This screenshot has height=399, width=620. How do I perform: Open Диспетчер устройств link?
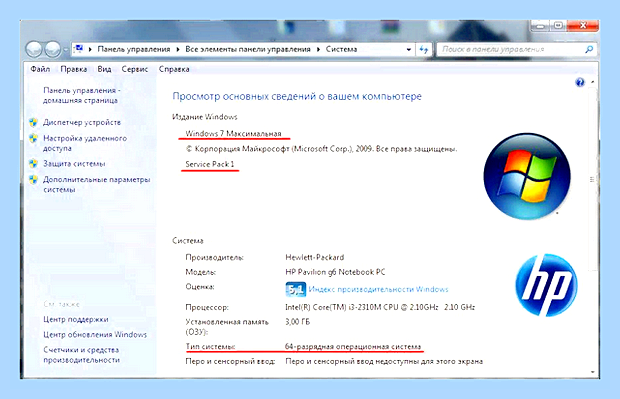82,122
